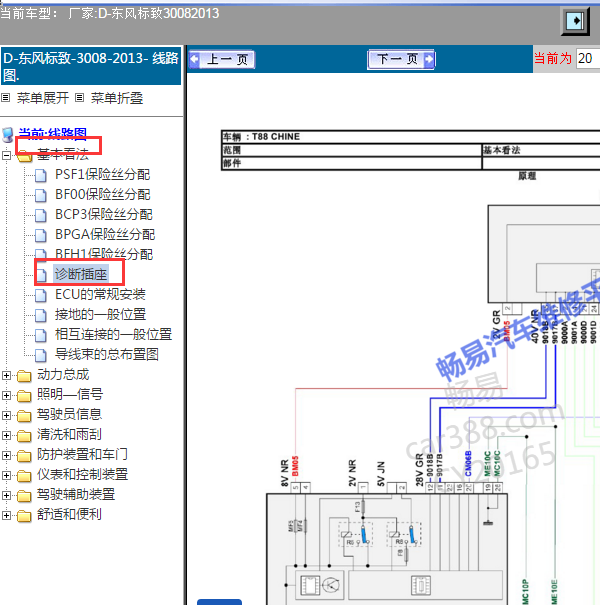Click the 车辆 : T88 CHINE cell in diagram
The width and height of the screenshot is (600, 605).
point(411,137)
